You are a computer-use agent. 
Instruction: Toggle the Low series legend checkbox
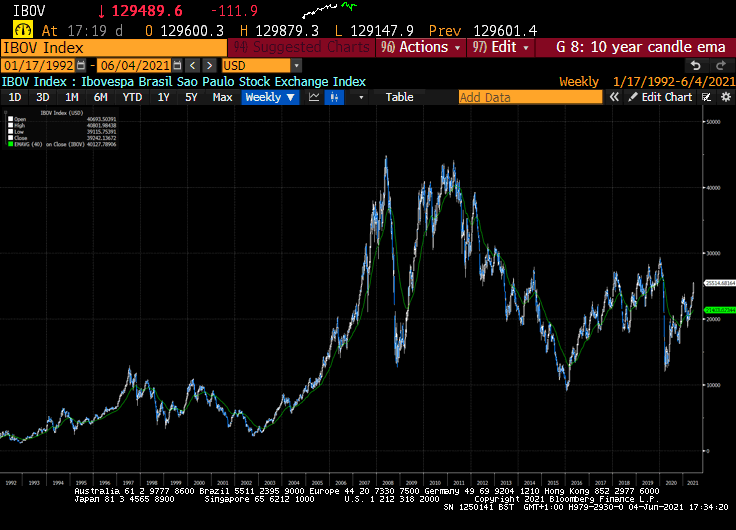click(10, 132)
